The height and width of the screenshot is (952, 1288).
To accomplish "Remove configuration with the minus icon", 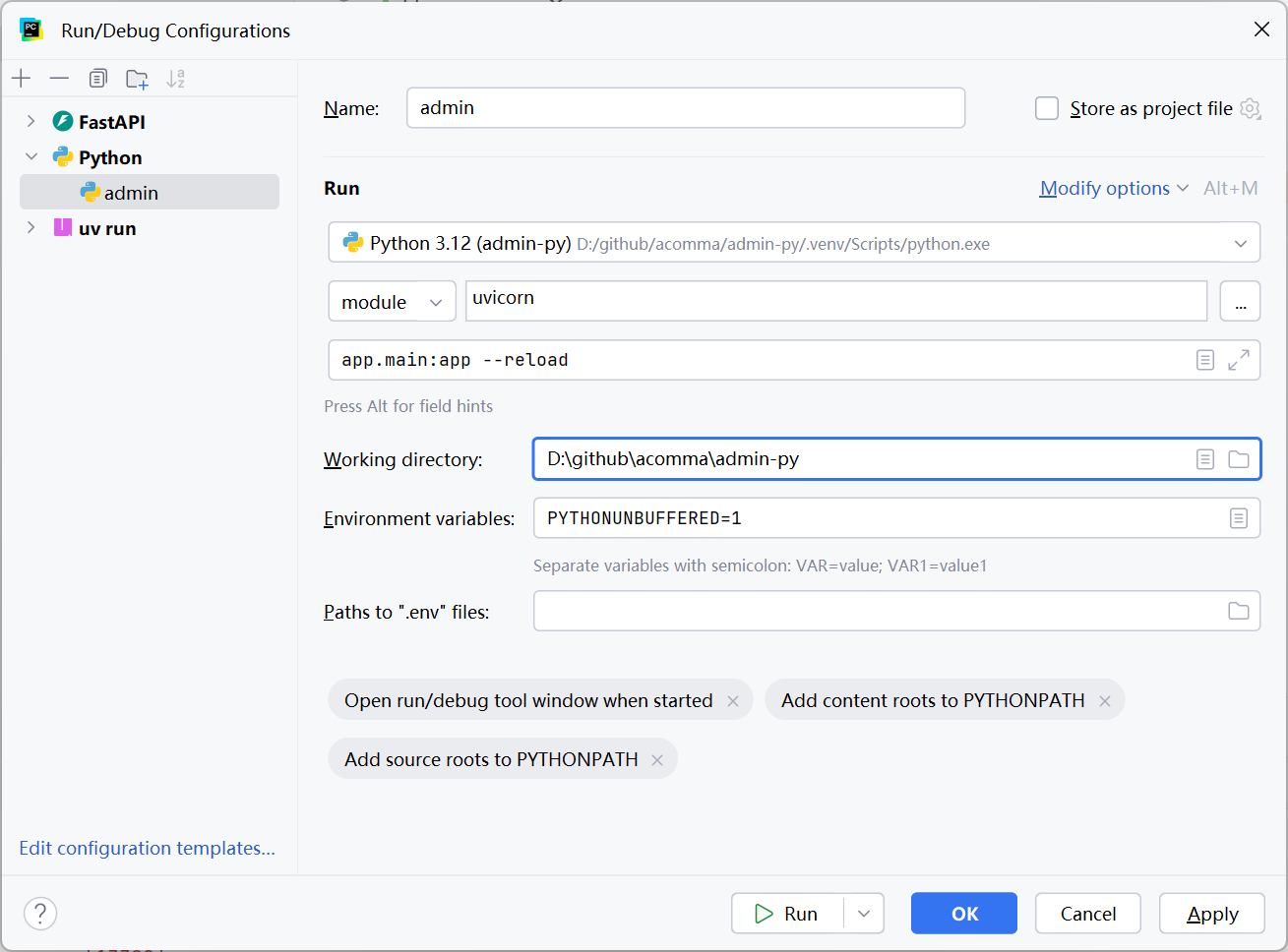I will pyautogui.click(x=59, y=79).
